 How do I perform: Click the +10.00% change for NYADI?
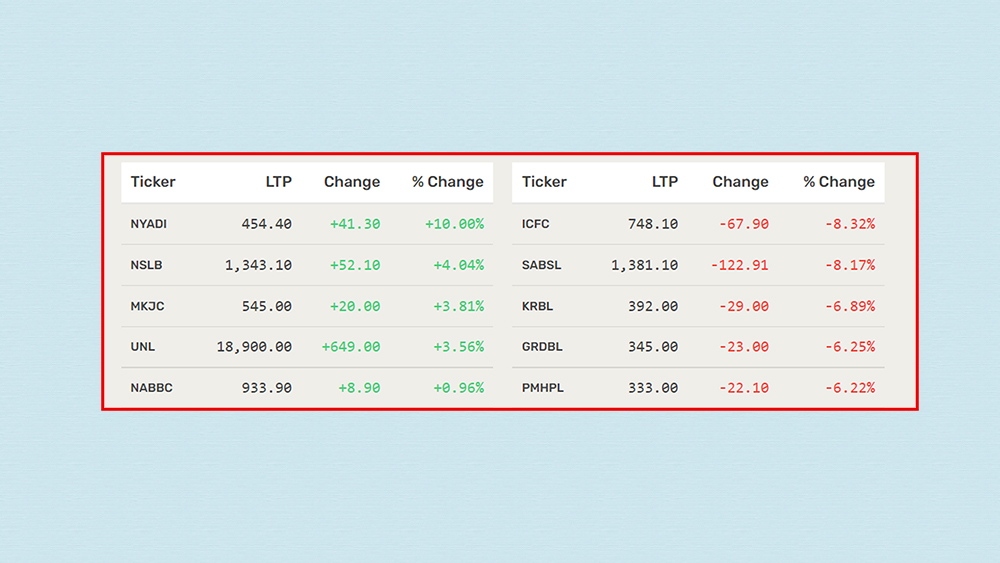454,224
